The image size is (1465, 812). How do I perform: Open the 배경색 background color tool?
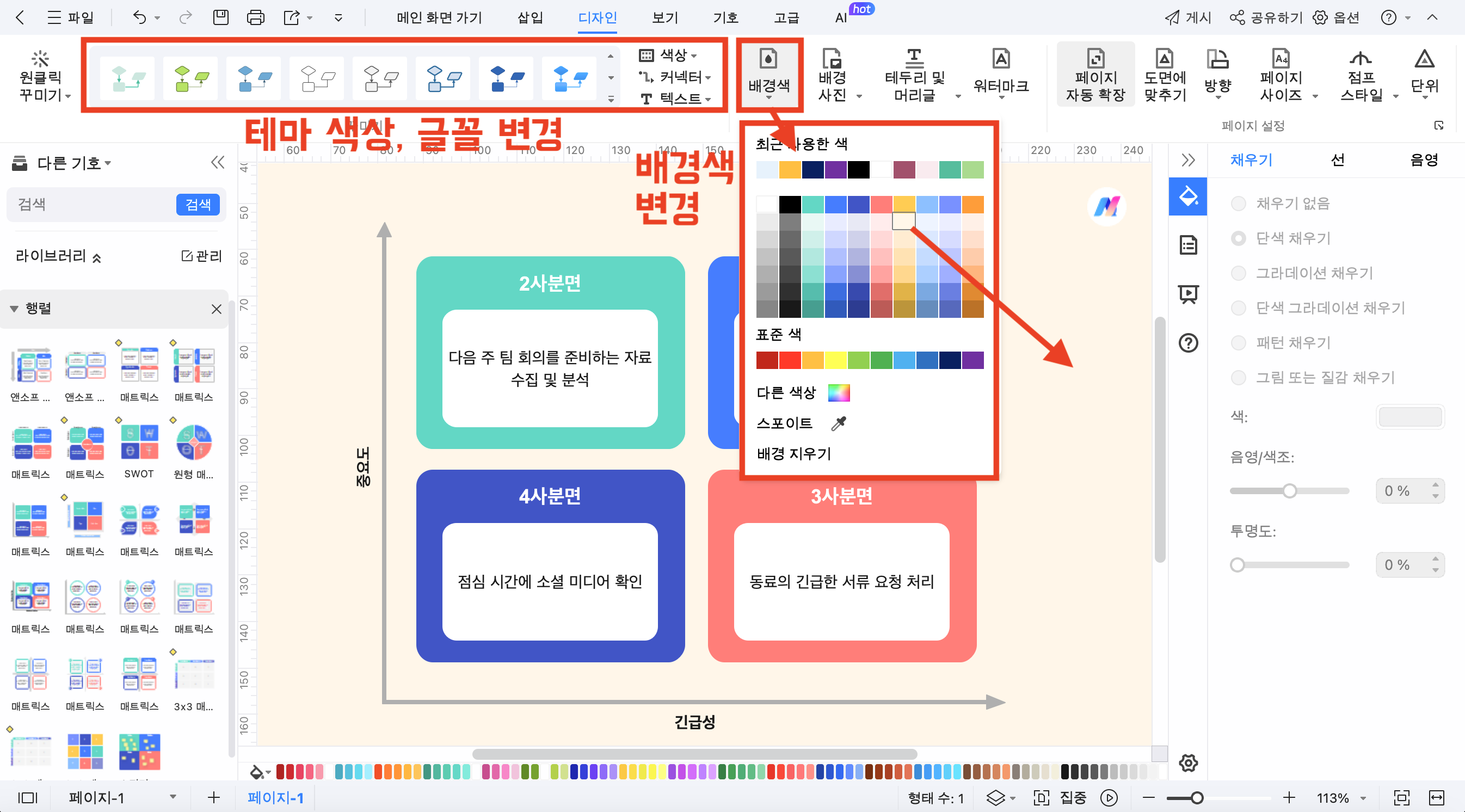point(769,74)
